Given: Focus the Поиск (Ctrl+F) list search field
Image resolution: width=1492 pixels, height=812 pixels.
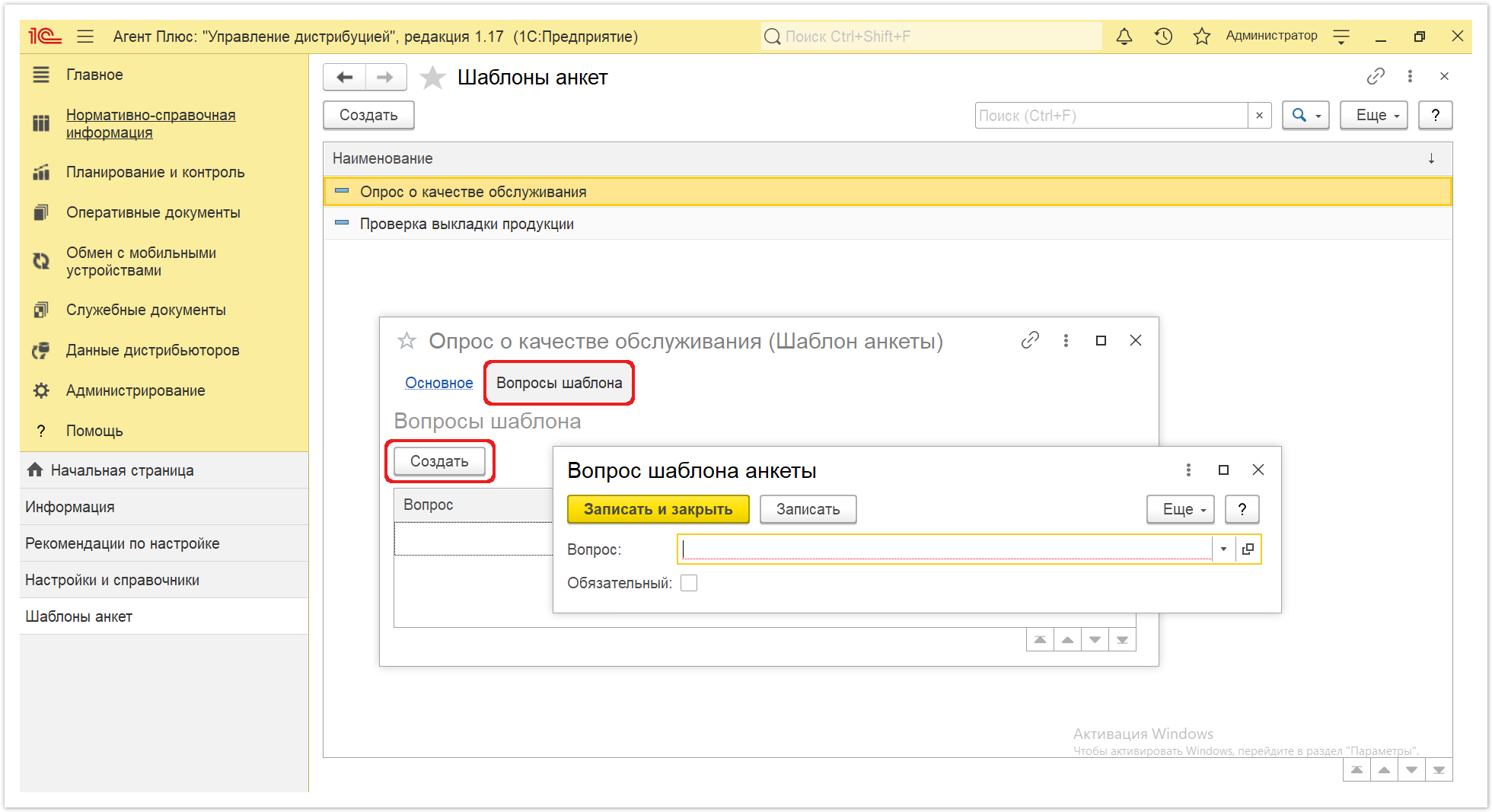Looking at the screenshot, I should coord(1111,115).
